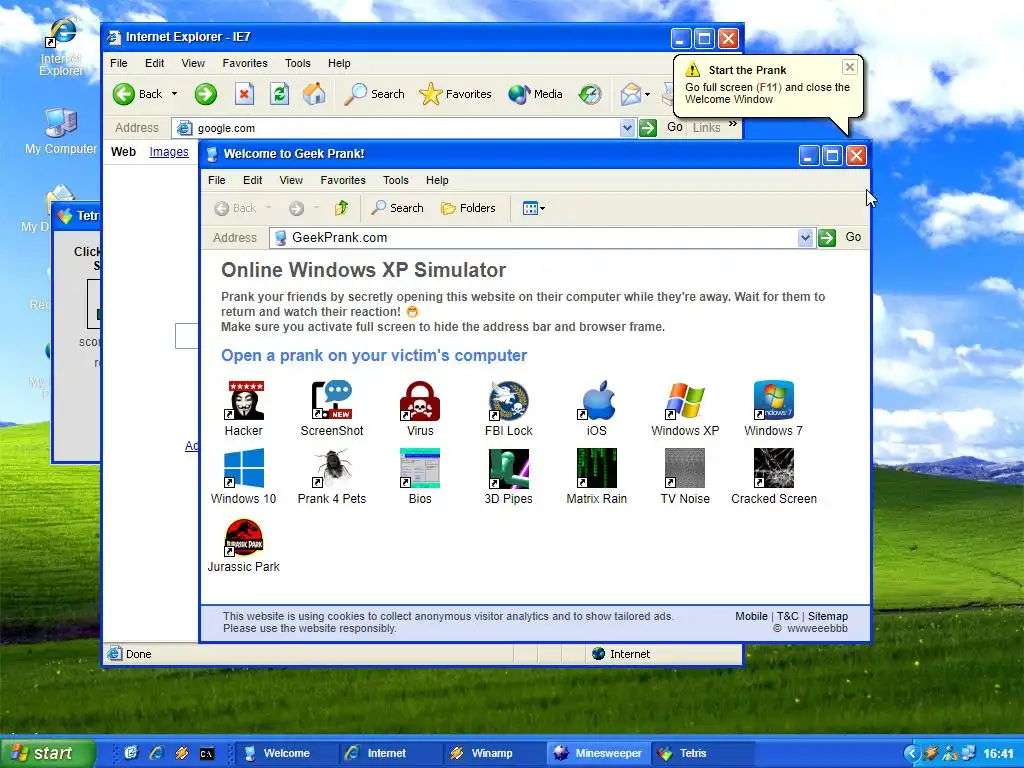Click Go button next to GeekPrank.com address
Image resolution: width=1024 pixels, height=768 pixels.
point(841,238)
